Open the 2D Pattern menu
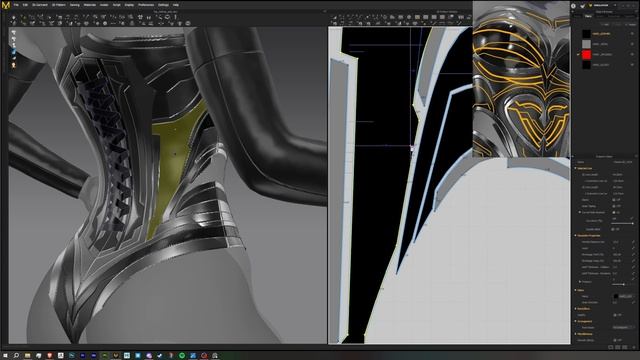The height and width of the screenshot is (360, 640). (x=58, y=5)
